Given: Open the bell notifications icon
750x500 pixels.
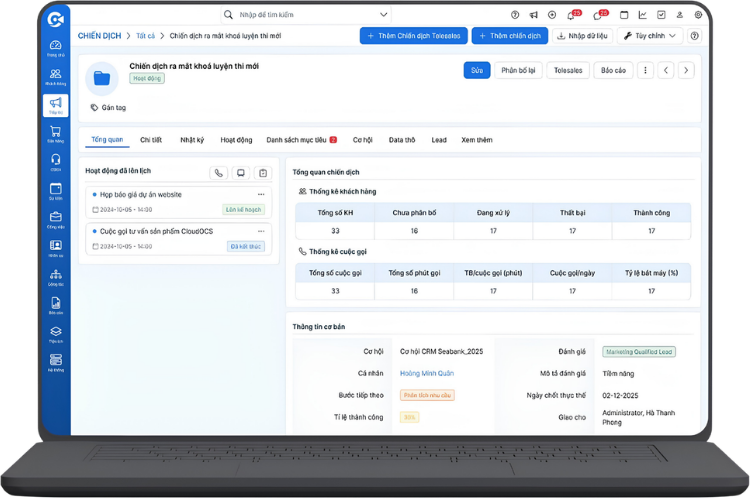Looking at the screenshot, I should (570, 15).
